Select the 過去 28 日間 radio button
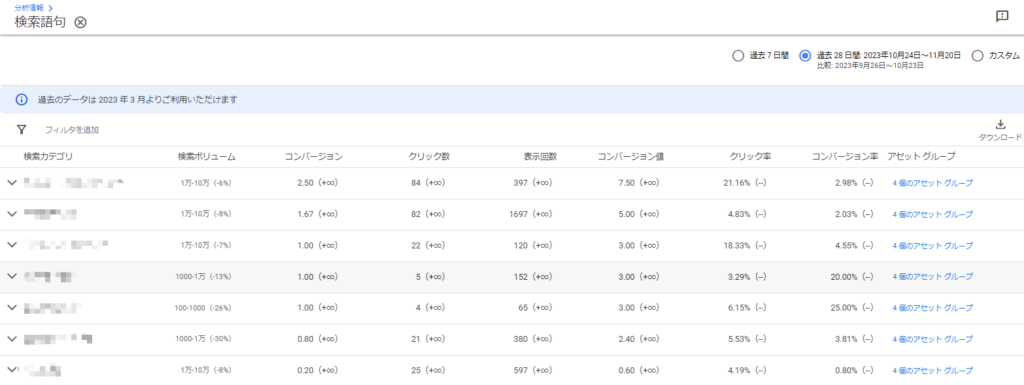1024x385 pixels. click(805, 56)
